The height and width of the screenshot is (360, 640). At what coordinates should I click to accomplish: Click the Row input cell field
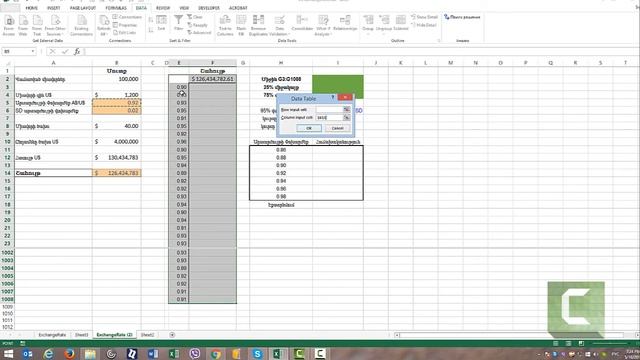tap(329, 110)
